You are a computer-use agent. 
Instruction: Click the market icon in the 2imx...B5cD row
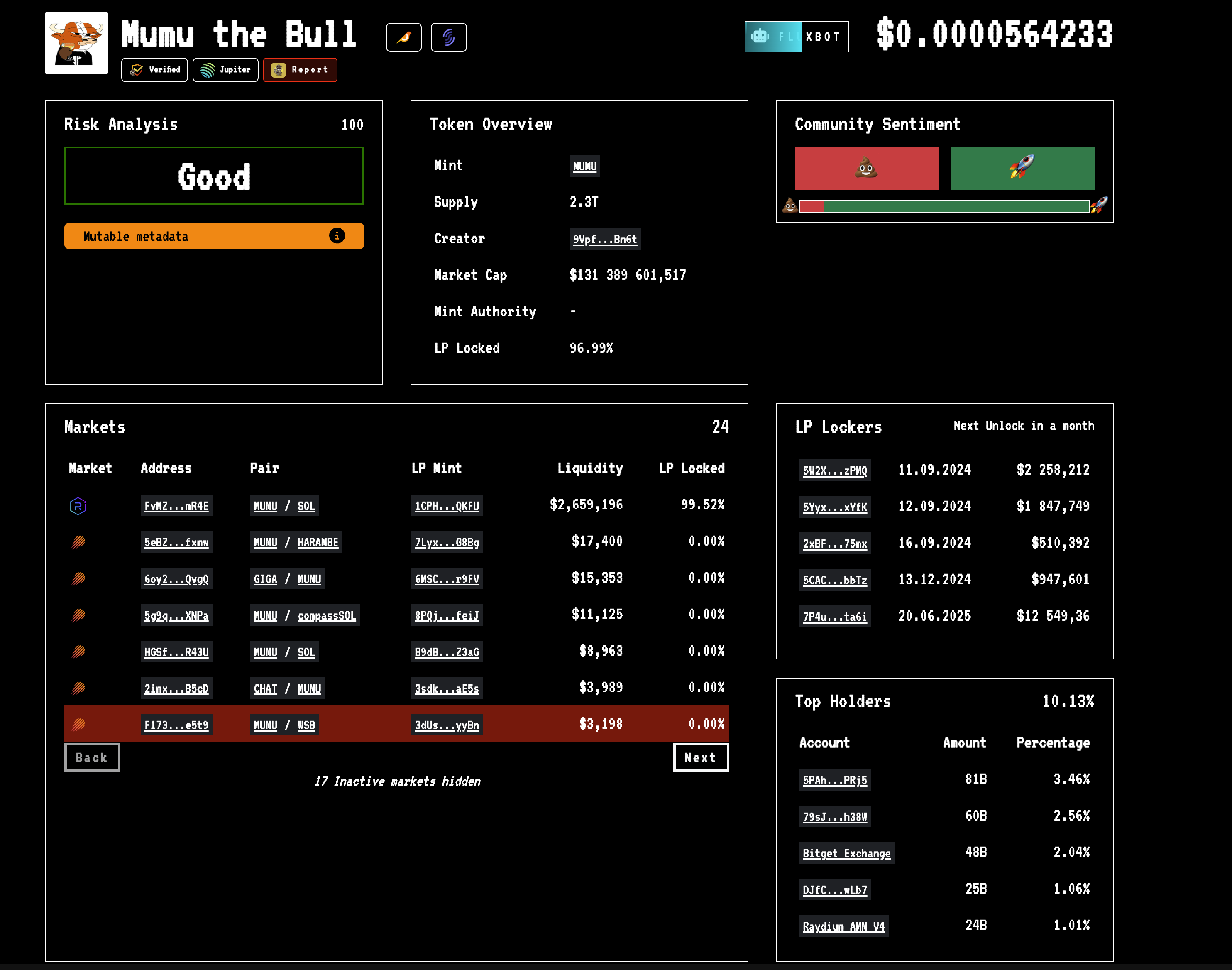(x=78, y=688)
